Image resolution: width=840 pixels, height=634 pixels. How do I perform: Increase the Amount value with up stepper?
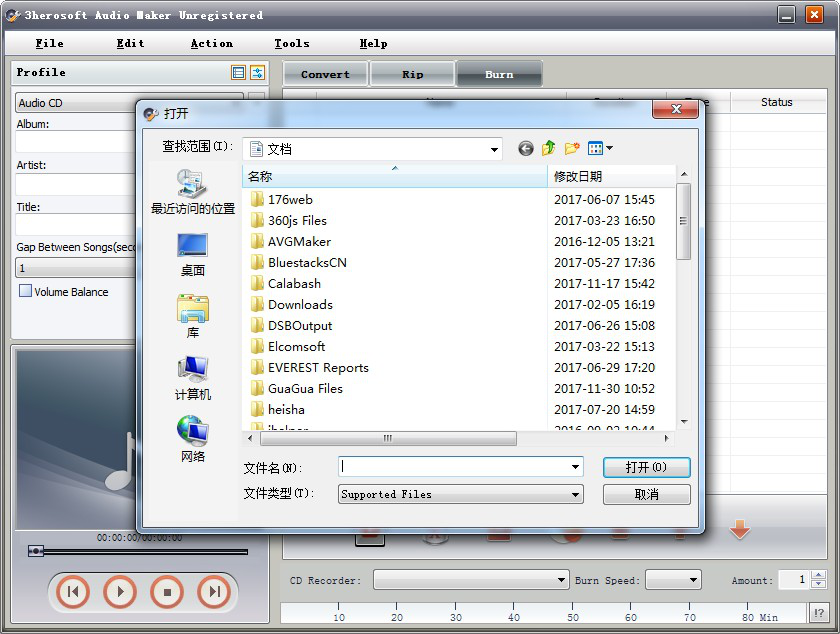819,575
